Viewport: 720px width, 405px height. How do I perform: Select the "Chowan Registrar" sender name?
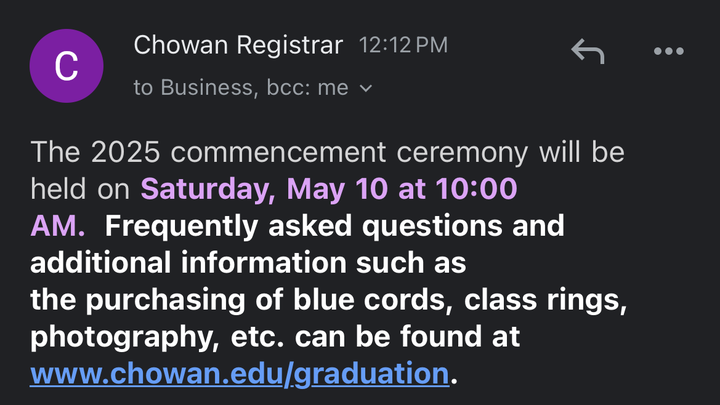click(x=238, y=45)
